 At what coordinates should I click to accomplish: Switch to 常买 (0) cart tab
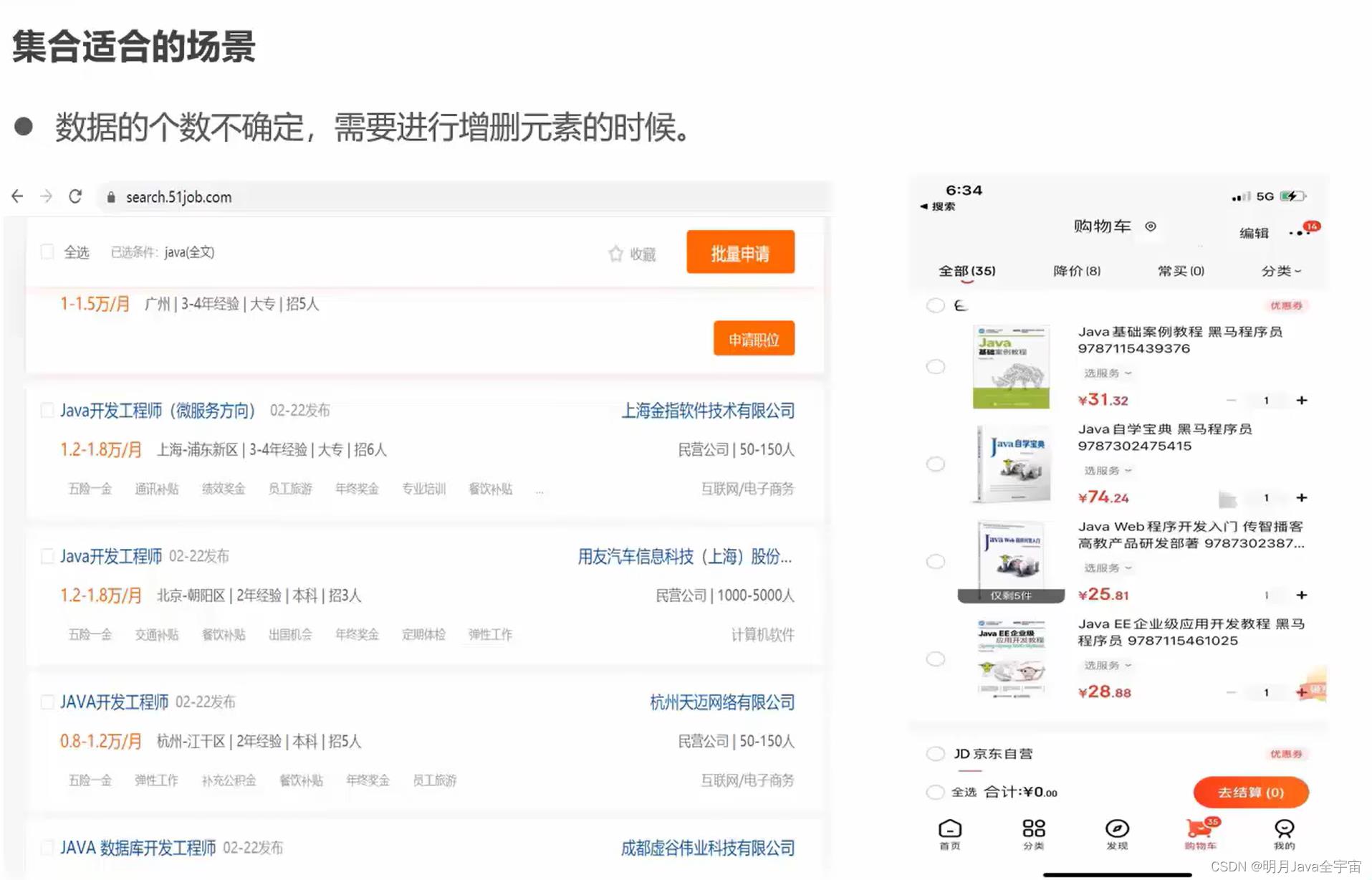coord(1181,271)
